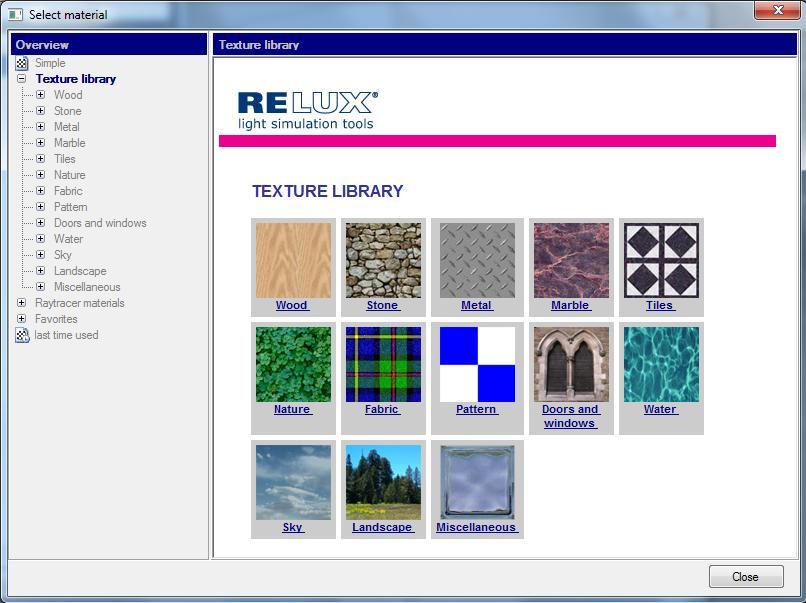Screen dimensions: 806x603
Task: Follow the Wood link under thumbnail
Action: tap(292, 305)
